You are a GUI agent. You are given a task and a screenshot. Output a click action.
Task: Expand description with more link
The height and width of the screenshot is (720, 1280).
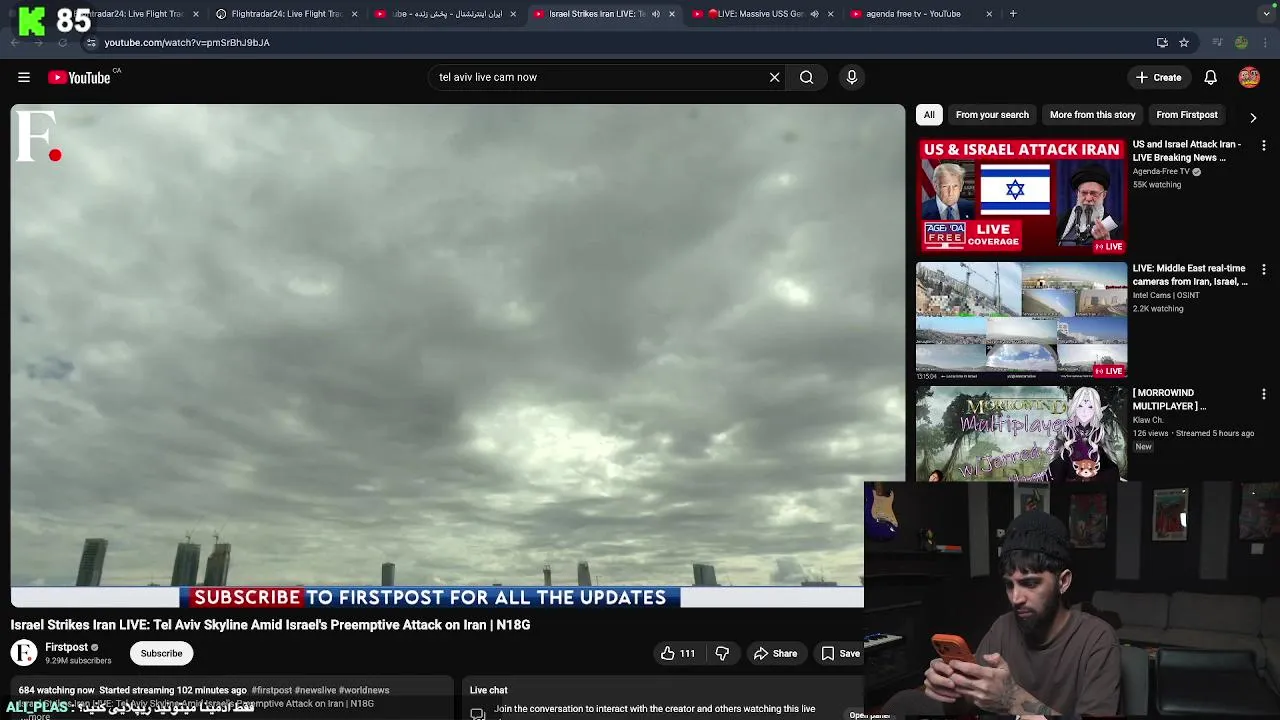[x=38, y=716]
